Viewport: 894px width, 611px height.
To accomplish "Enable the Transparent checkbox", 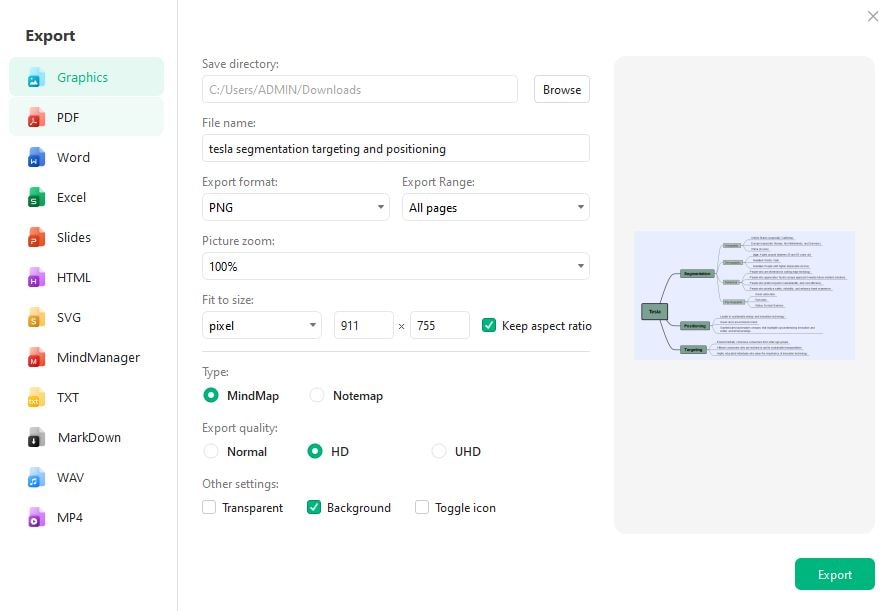I will [209, 507].
